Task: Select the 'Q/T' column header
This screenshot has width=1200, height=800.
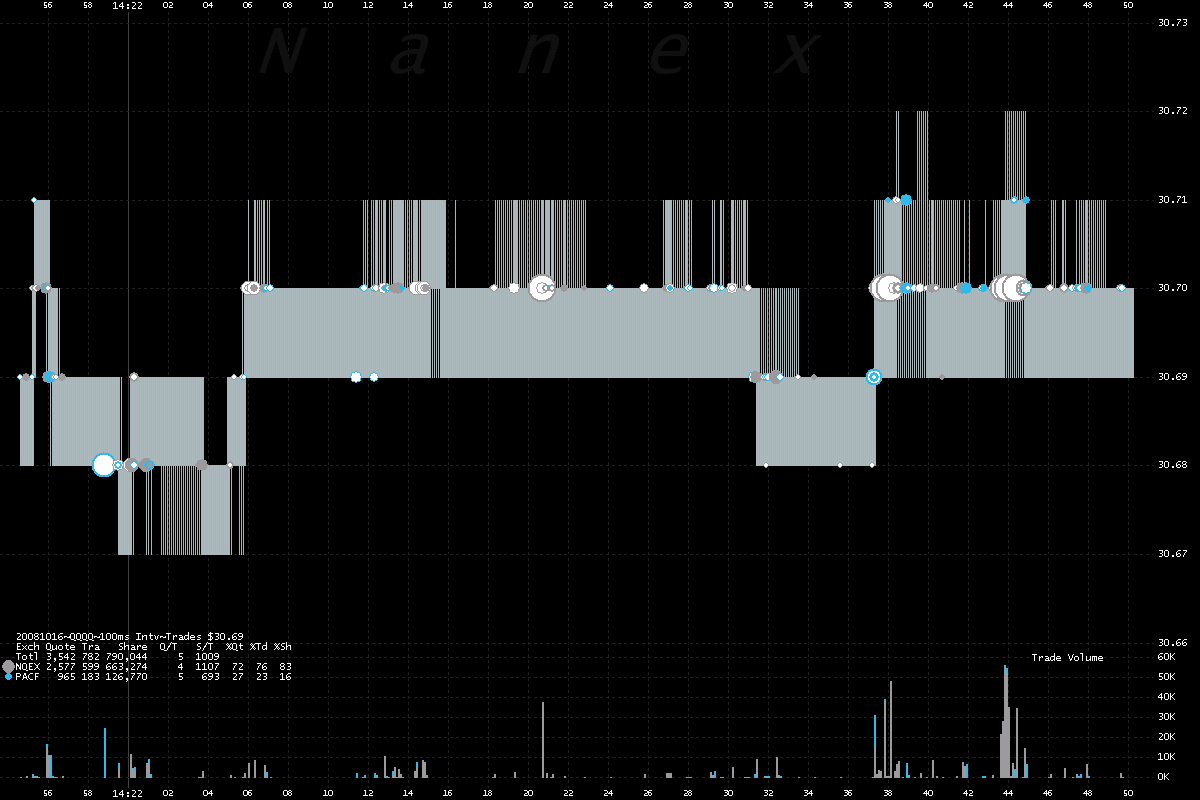Action: 169,646
